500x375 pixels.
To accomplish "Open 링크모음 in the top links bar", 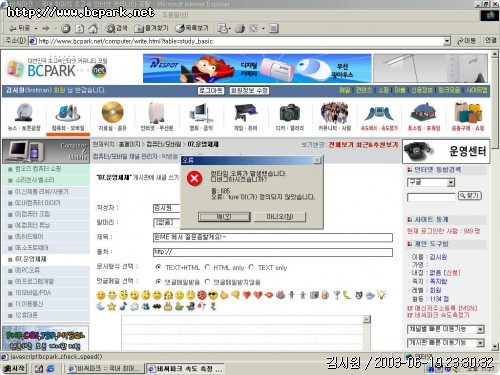I will pyautogui.click(x=449, y=90).
